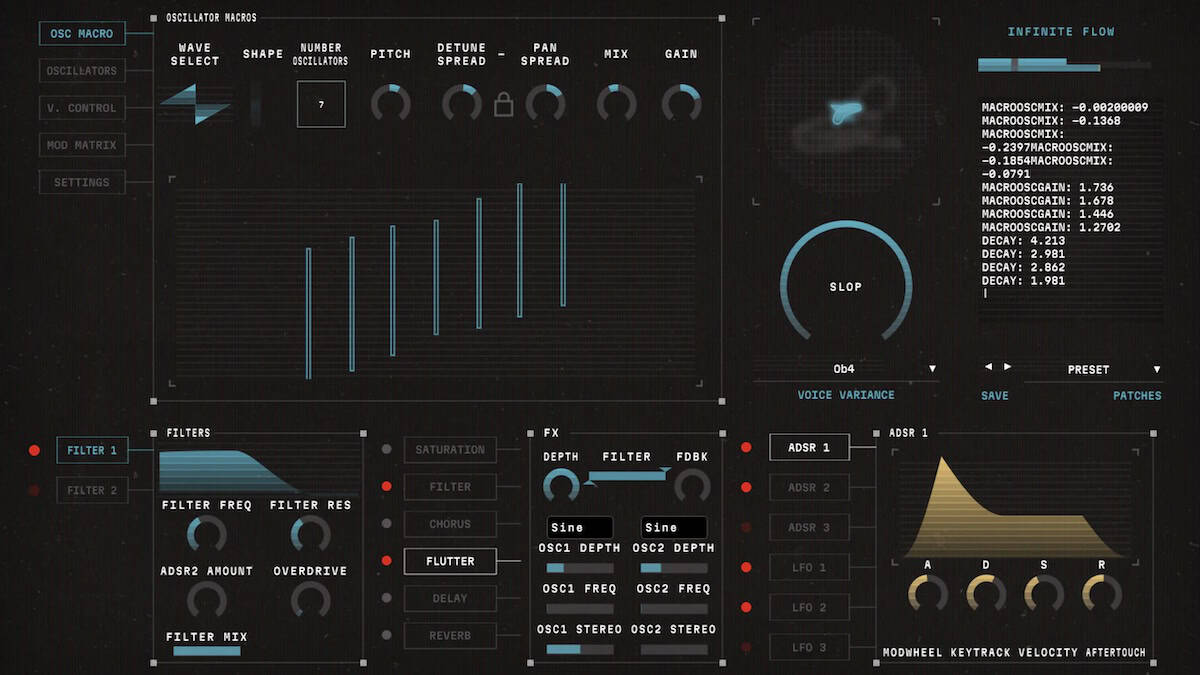This screenshot has width=1200, height=675.
Task: Click the Gain knob in Oscillator Macros
Action: coord(681,103)
